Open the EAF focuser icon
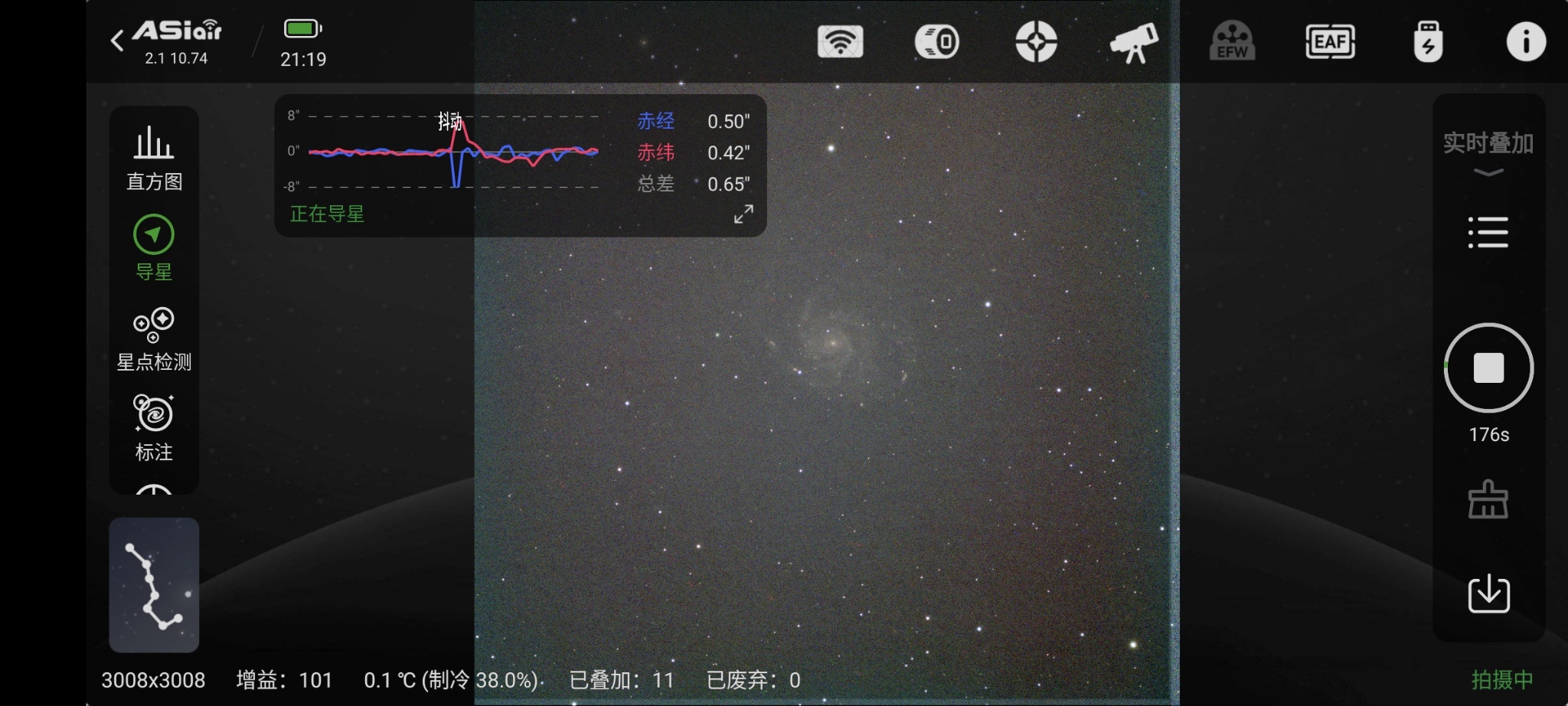This screenshot has width=1568, height=706. pos(1330,41)
